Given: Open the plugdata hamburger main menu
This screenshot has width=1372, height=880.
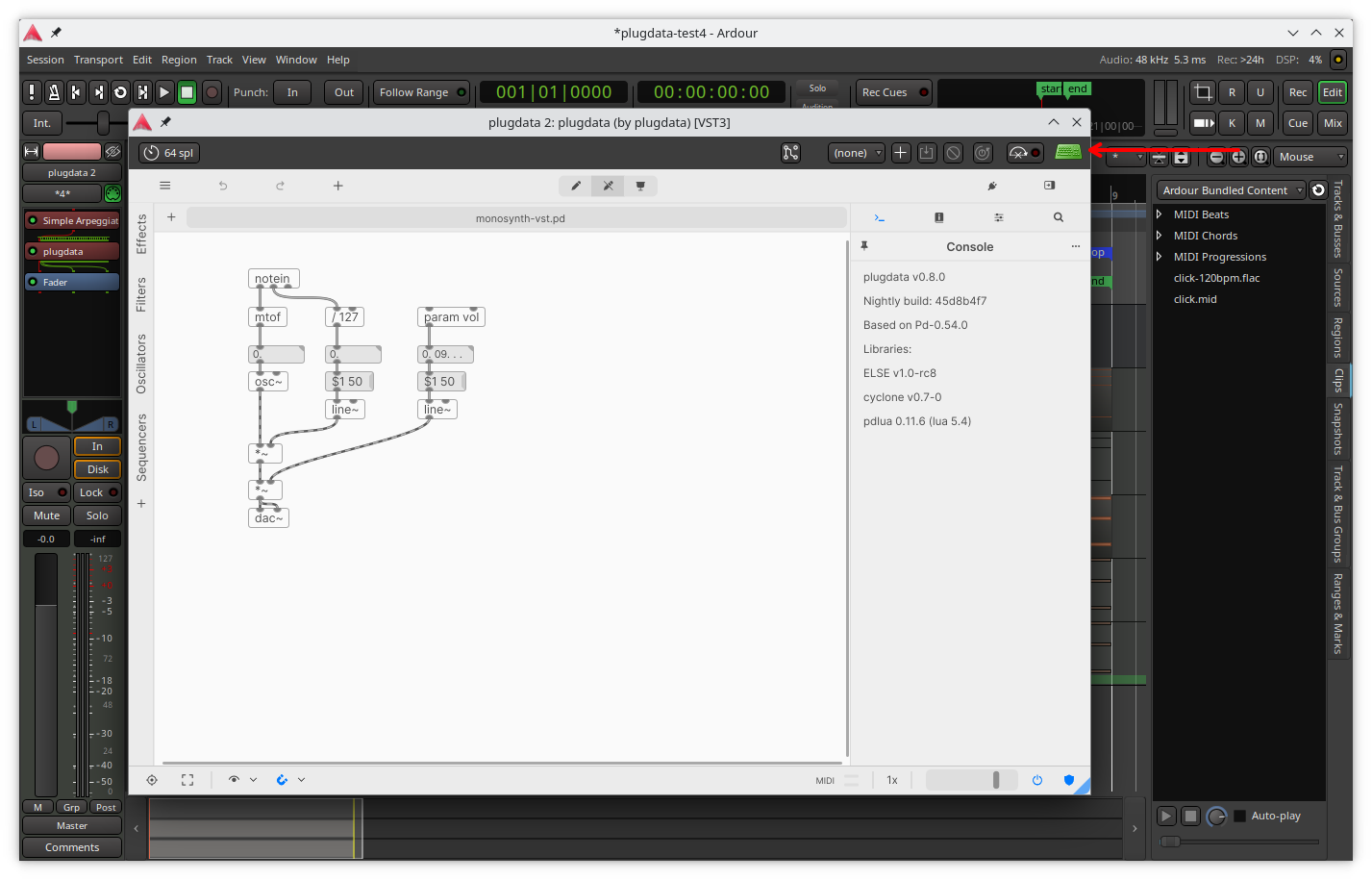Looking at the screenshot, I should click(165, 186).
